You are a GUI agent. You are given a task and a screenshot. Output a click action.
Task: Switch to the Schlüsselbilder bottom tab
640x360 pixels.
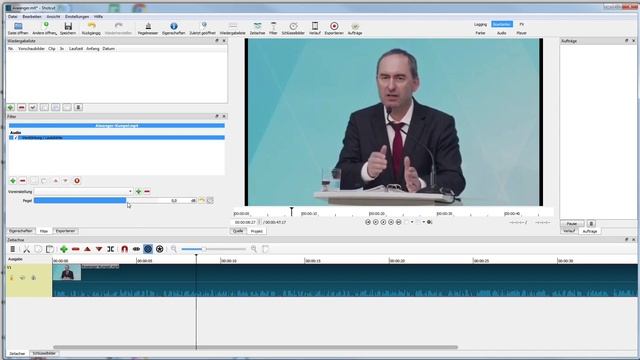coord(44,353)
